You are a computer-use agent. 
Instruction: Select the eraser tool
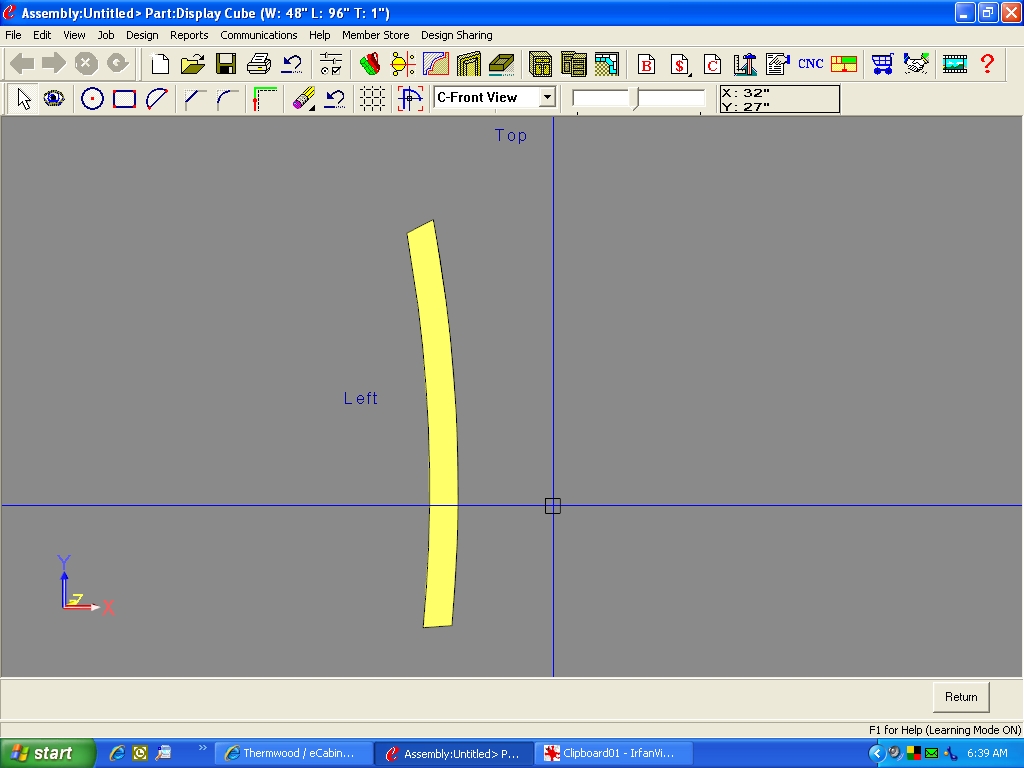click(x=303, y=99)
